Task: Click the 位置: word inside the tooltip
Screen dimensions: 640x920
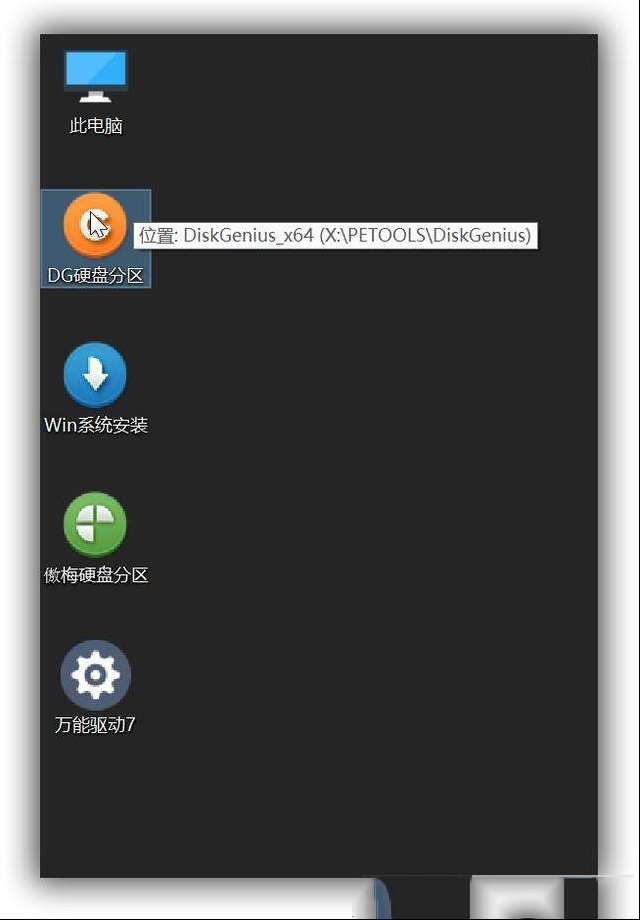Action: [x=158, y=236]
